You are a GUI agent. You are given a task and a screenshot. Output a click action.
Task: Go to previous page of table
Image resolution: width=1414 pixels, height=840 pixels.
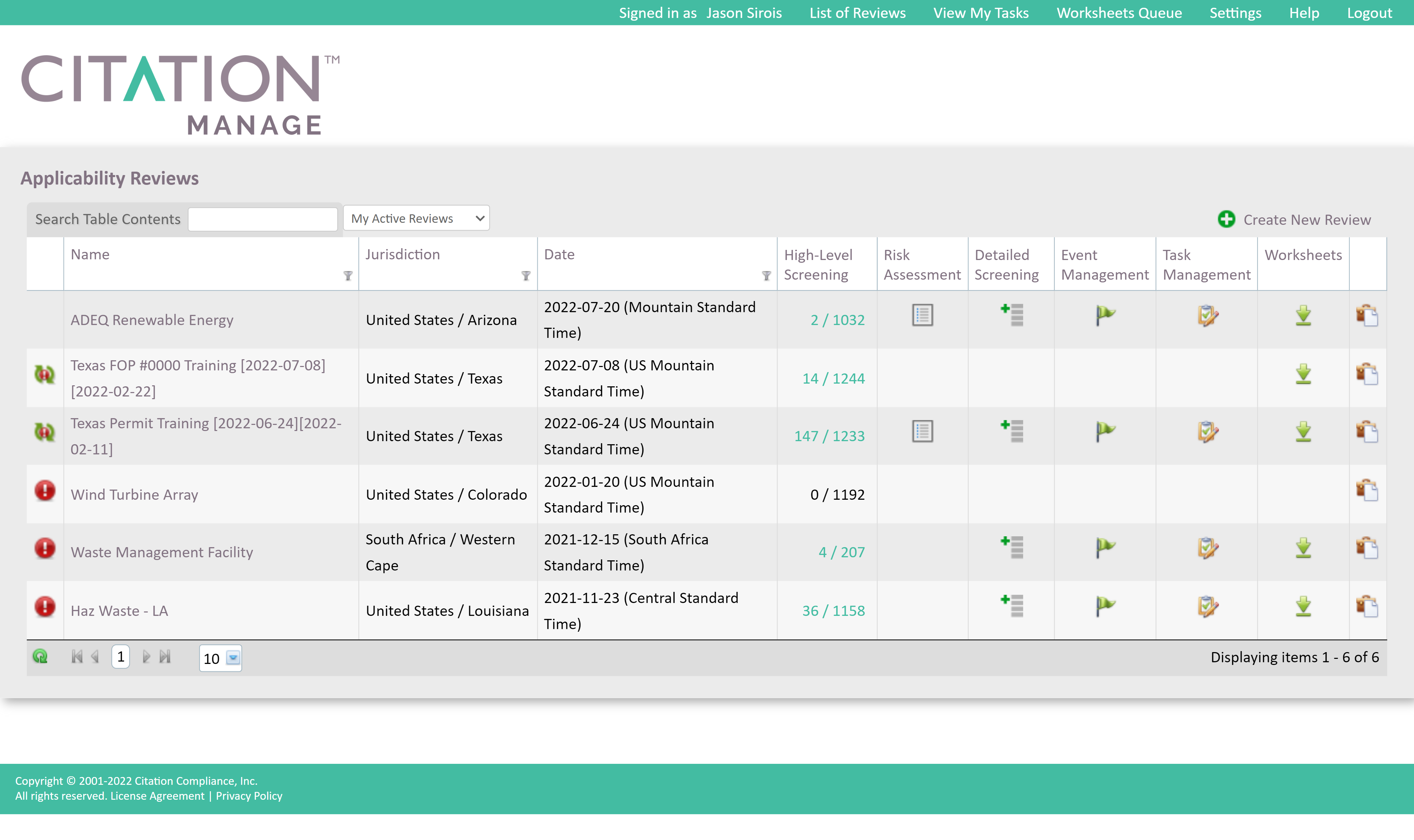click(95, 656)
